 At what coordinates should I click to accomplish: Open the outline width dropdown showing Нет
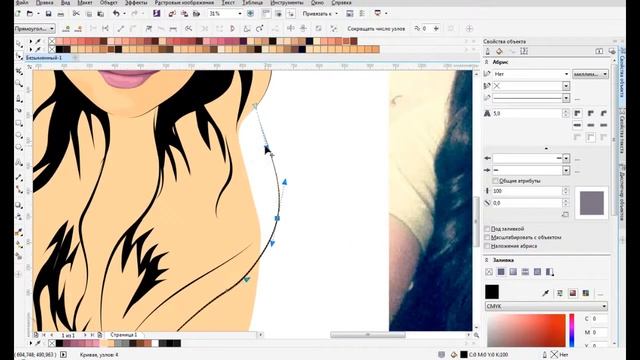point(566,74)
